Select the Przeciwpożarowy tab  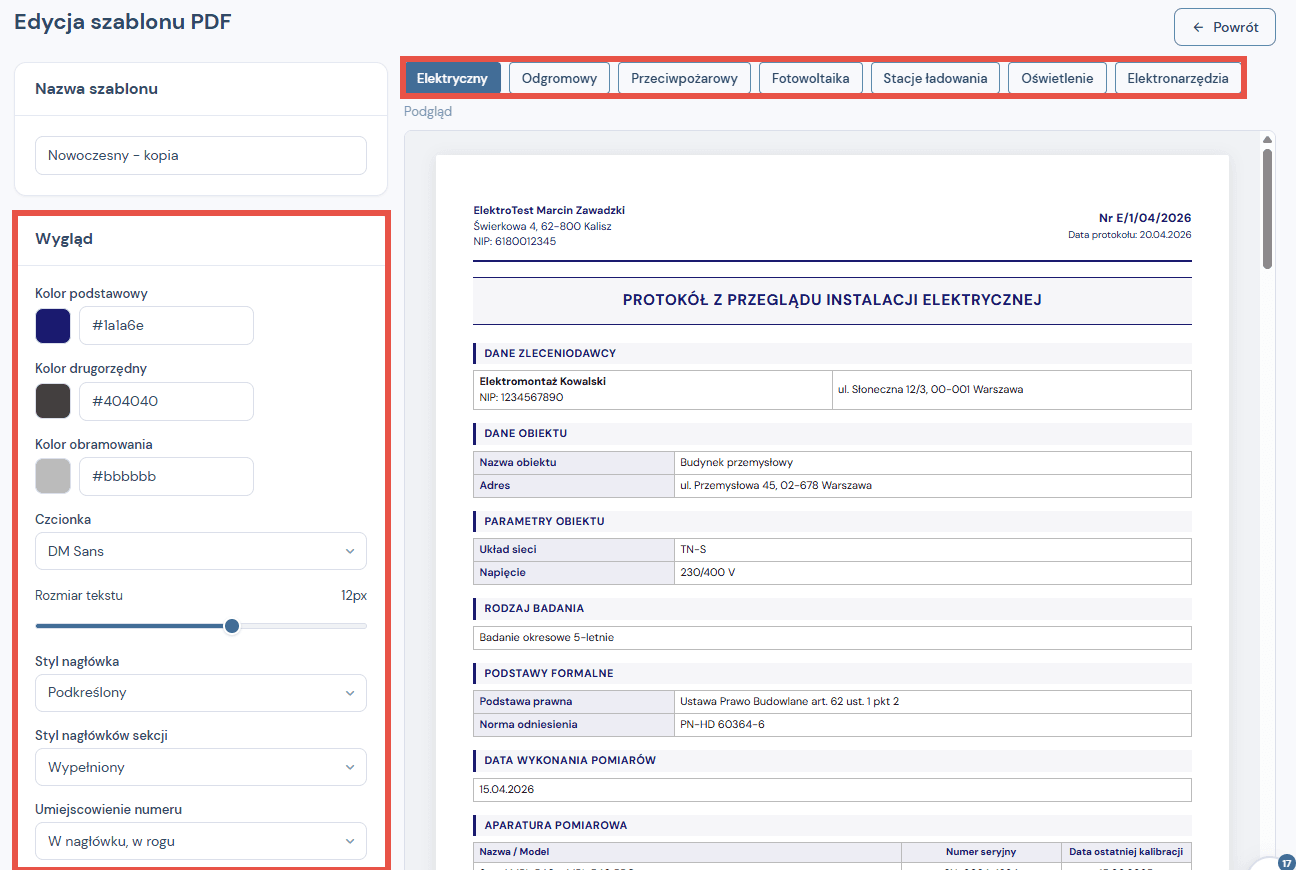[684, 78]
